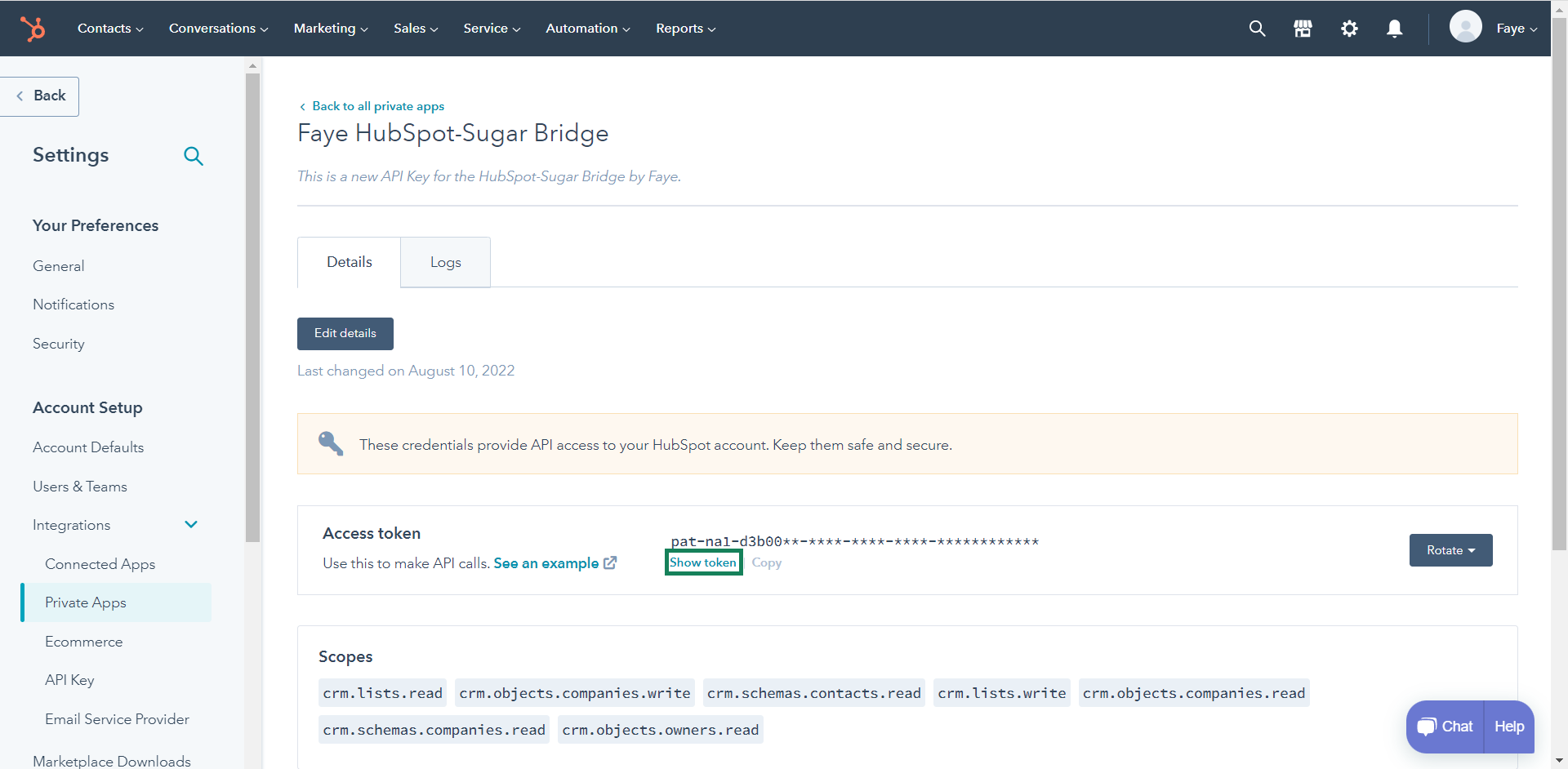
Task: Show the hidden access token
Action: pyautogui.click(x=703, y=562)
